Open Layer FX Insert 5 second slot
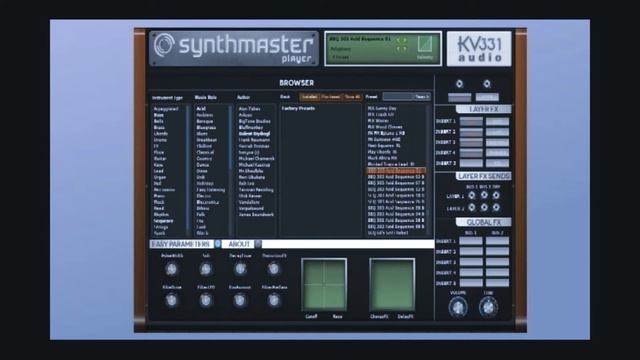640x360 pixels. pos(497,163)
